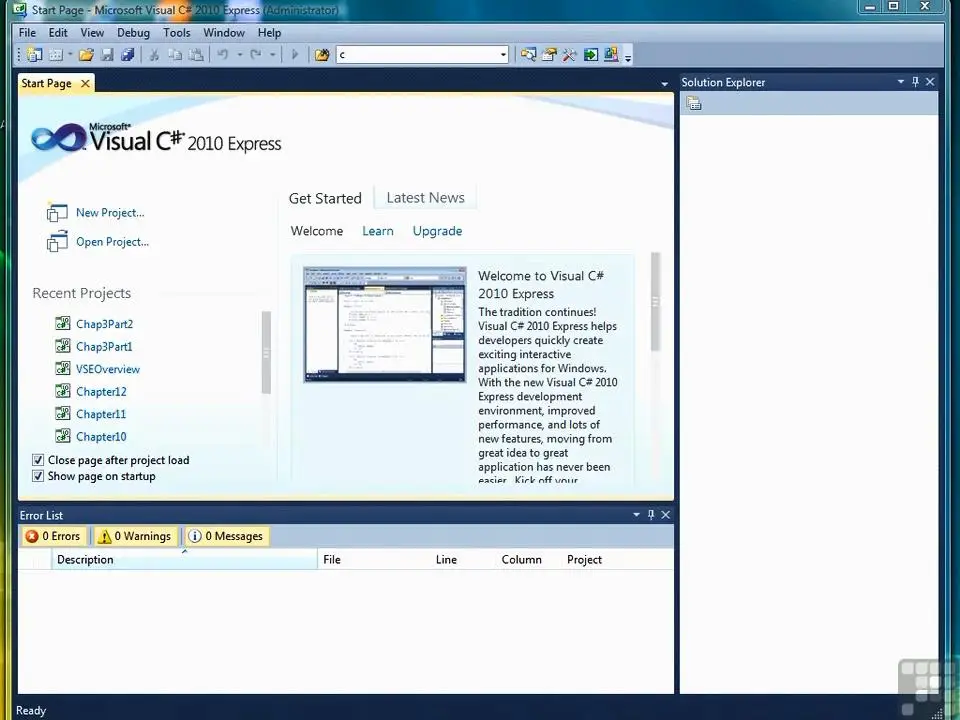Click the Solution Explorer Properties icon
The height and width of the screenshot is (720, 960).
tap(693, 103)
